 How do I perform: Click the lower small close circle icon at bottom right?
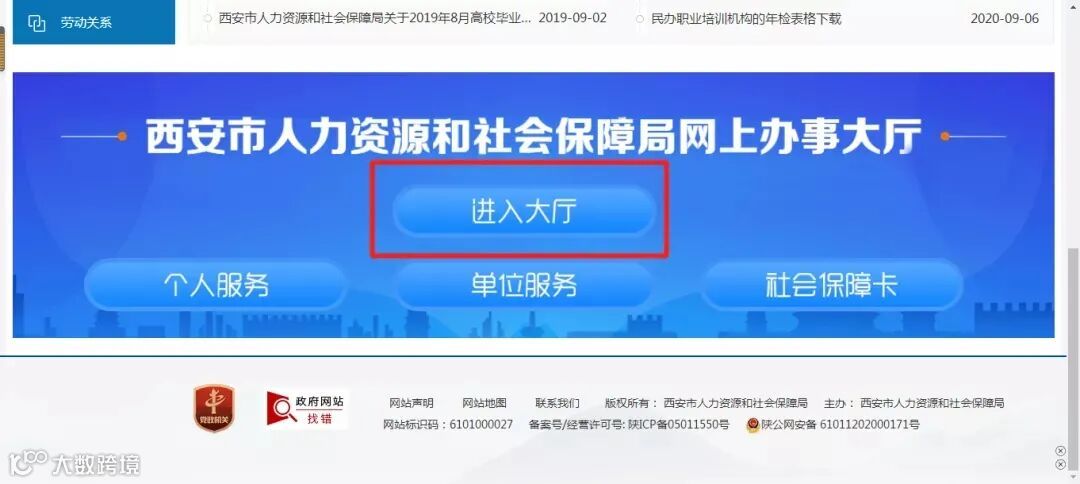point(1061,465)
